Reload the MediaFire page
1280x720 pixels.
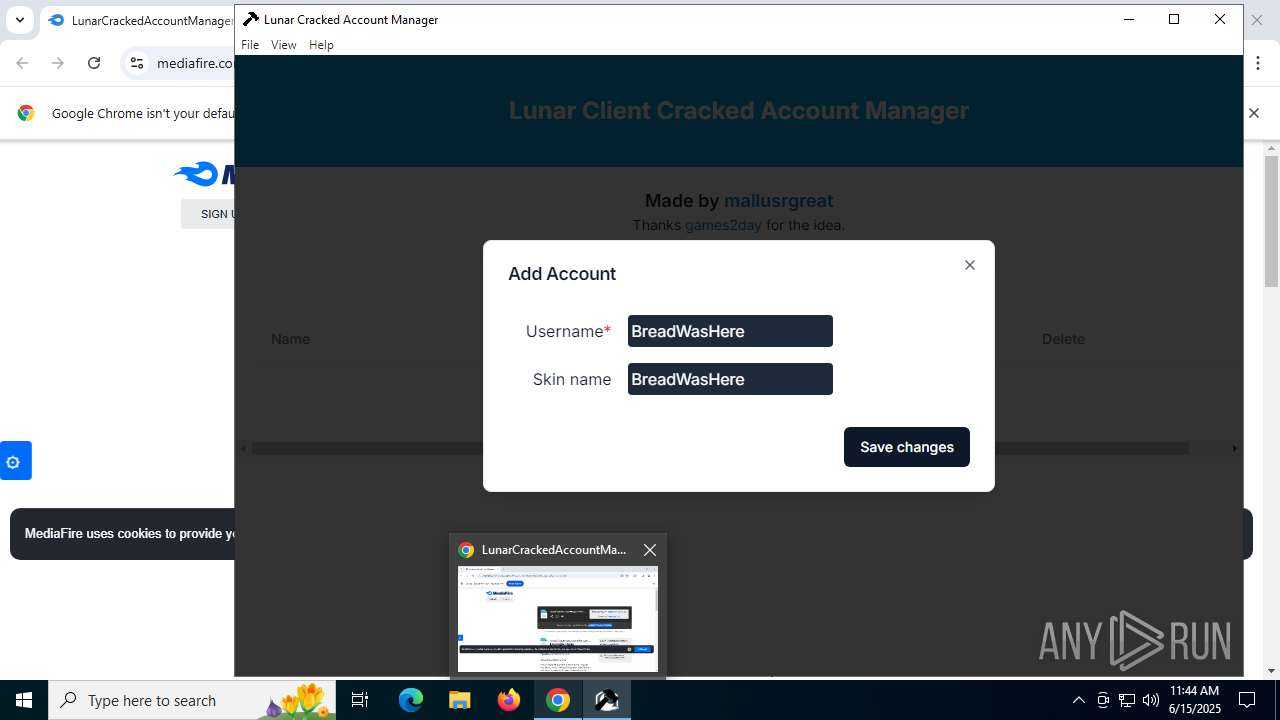pyautogui.click(x=94, y=63)
